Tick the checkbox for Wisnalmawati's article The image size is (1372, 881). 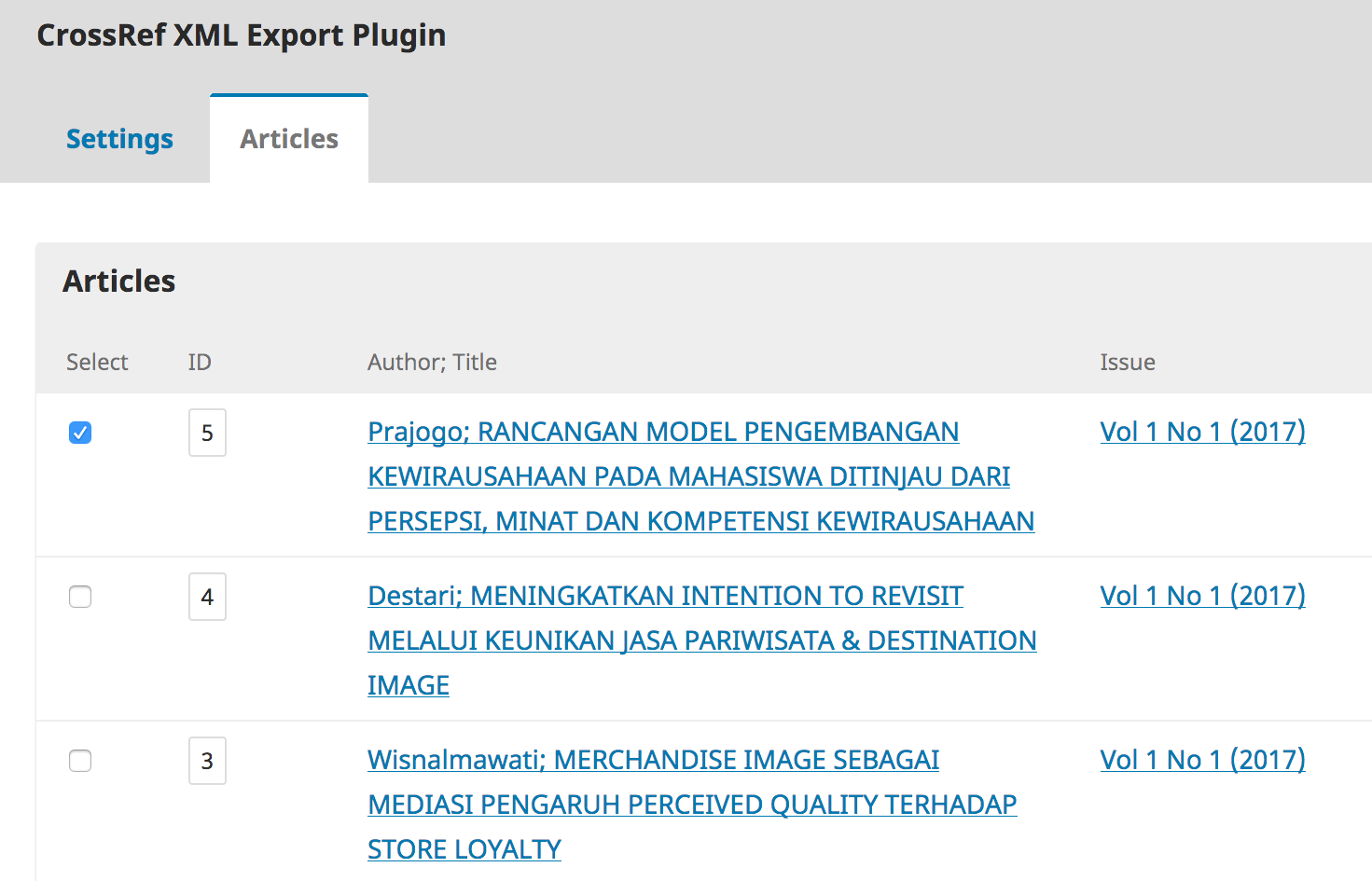(x=80, y=761)
